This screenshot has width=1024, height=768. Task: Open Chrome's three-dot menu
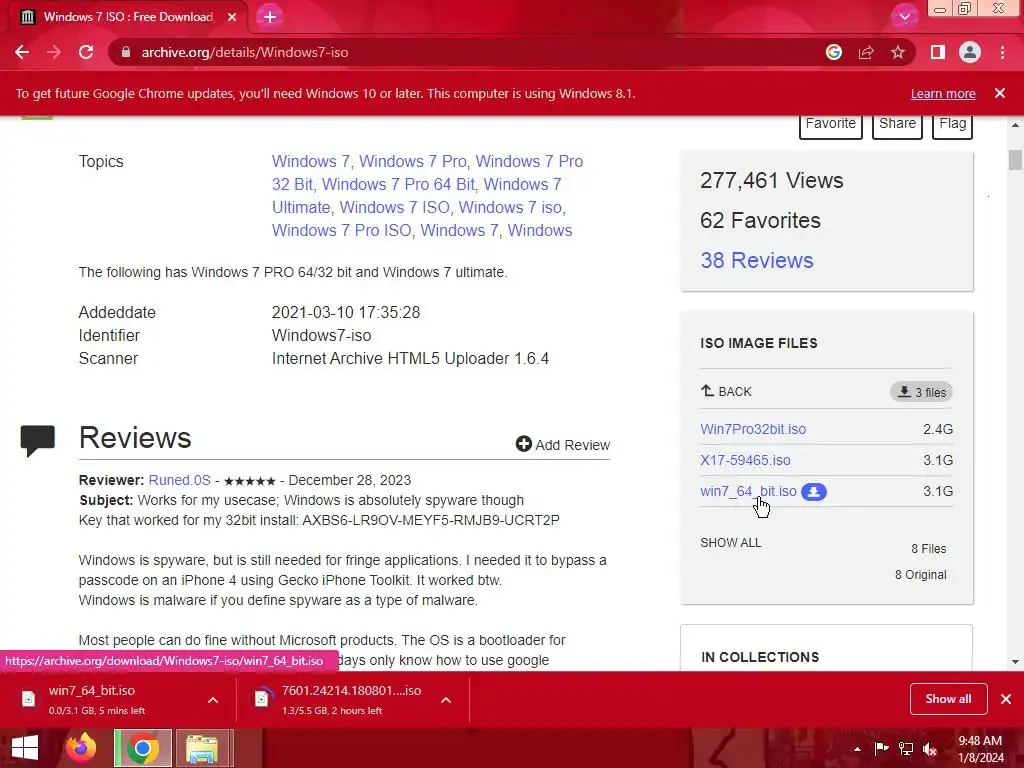pos(1002,52)
